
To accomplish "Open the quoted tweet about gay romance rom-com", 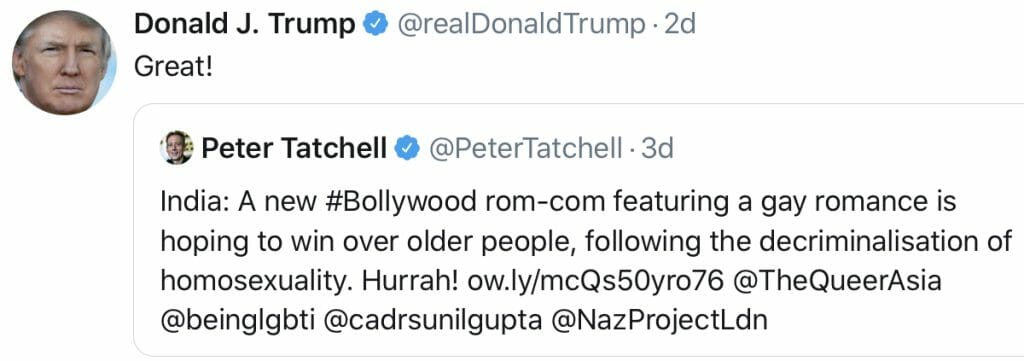I will point(579,230).
